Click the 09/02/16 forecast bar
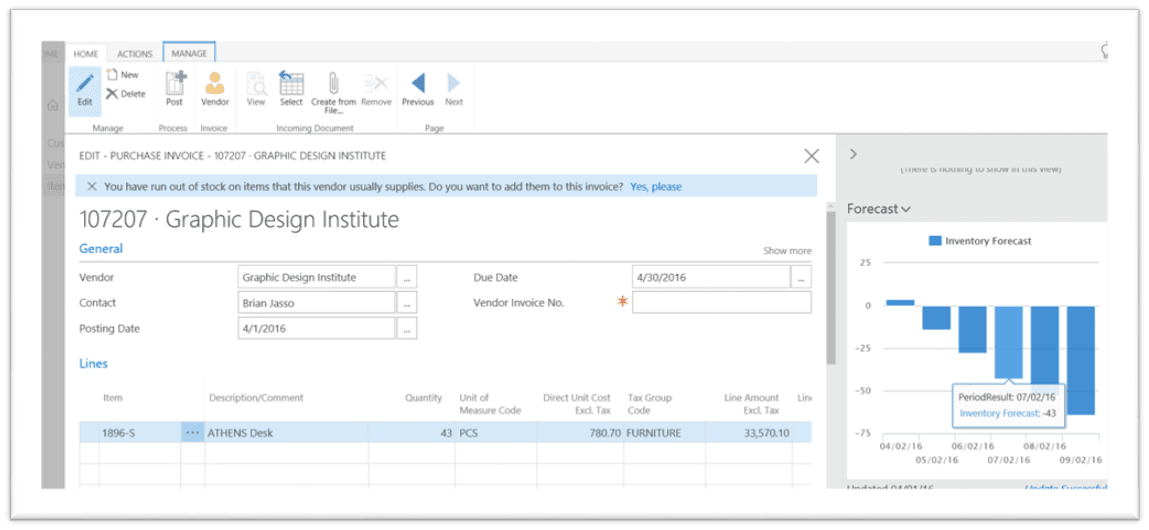Screen dimensions: 1149x530 [x=1081, y=360]
